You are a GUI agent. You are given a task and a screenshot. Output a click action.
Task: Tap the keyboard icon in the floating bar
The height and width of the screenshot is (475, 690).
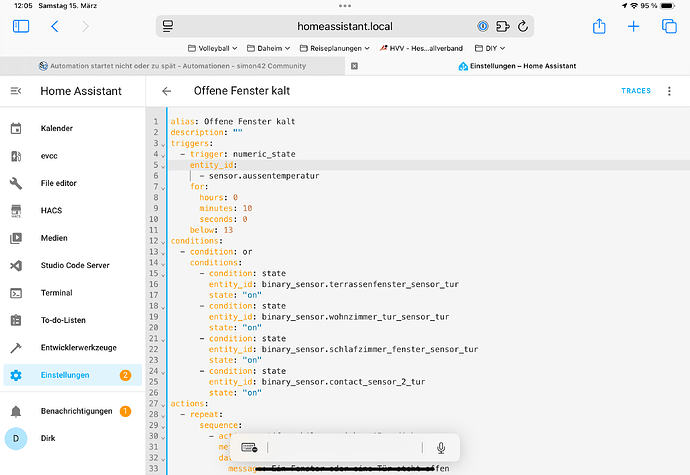[249, 448]
